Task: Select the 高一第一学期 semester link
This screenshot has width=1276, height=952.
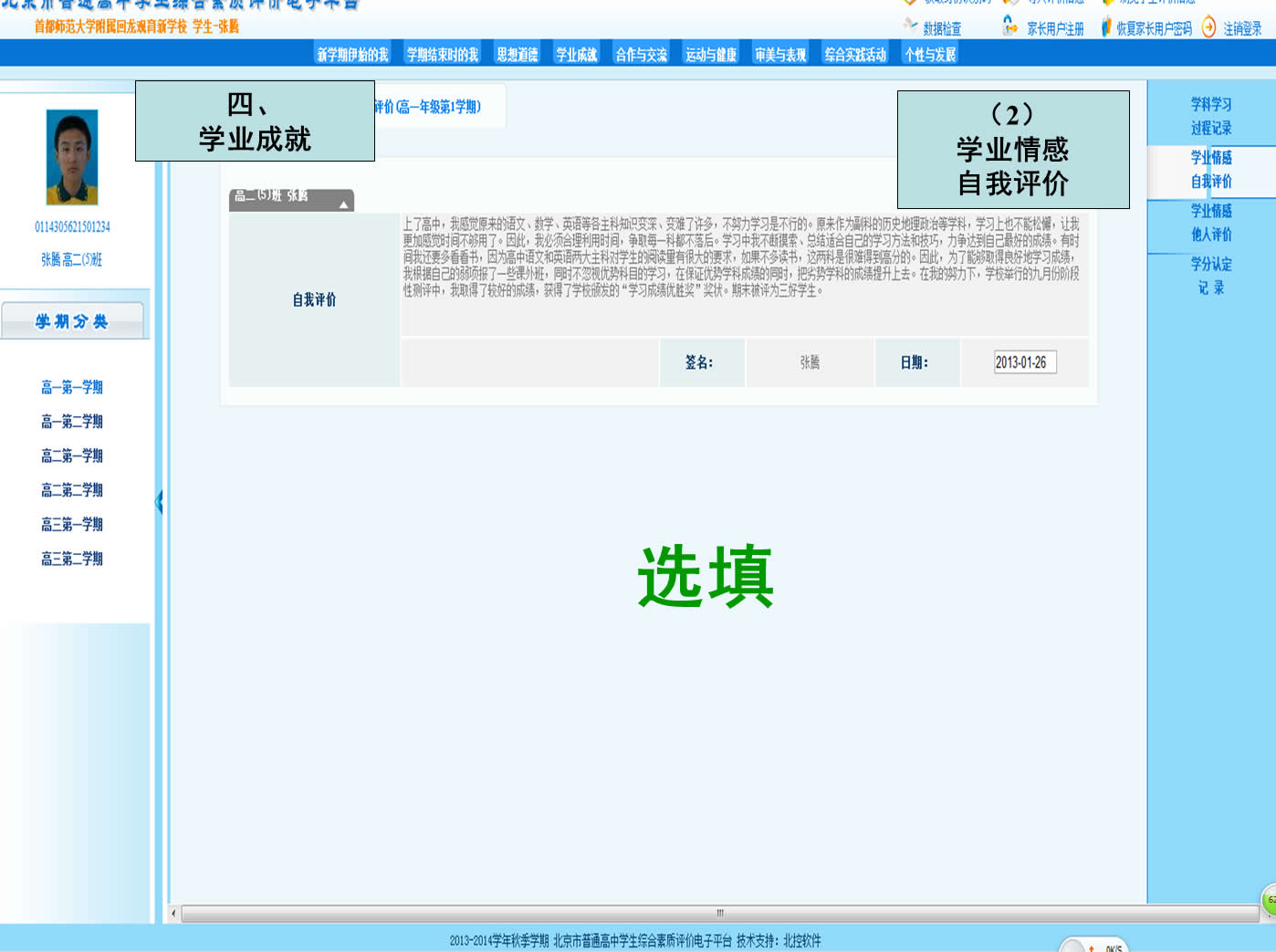Action: coord(72,388)
